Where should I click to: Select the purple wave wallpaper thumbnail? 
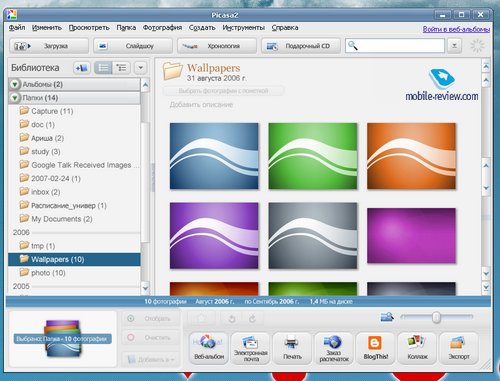point(214,236)
